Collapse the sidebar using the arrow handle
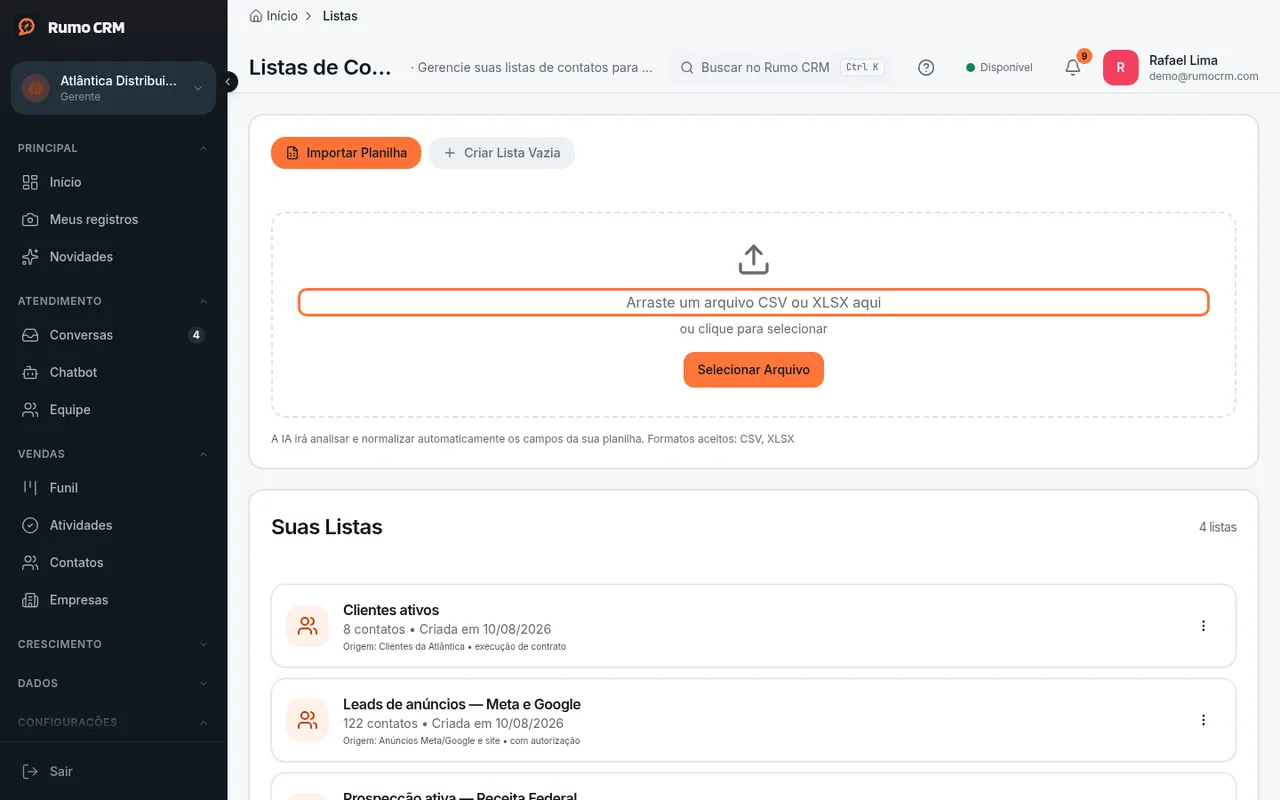 click(229, 82)
